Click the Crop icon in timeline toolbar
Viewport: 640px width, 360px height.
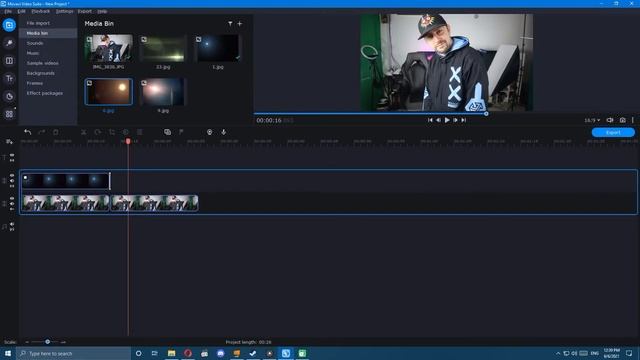point(111,132)
